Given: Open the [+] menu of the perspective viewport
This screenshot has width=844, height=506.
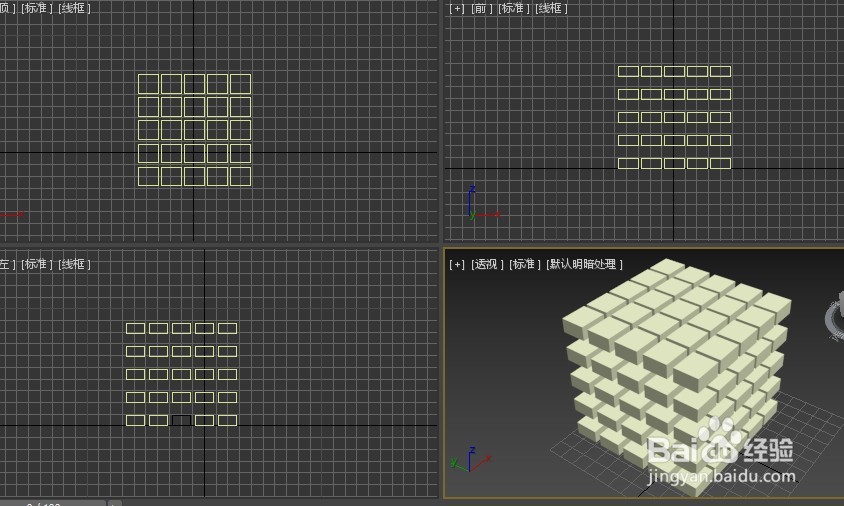Looking at the screenshot, I should [457, 264].
